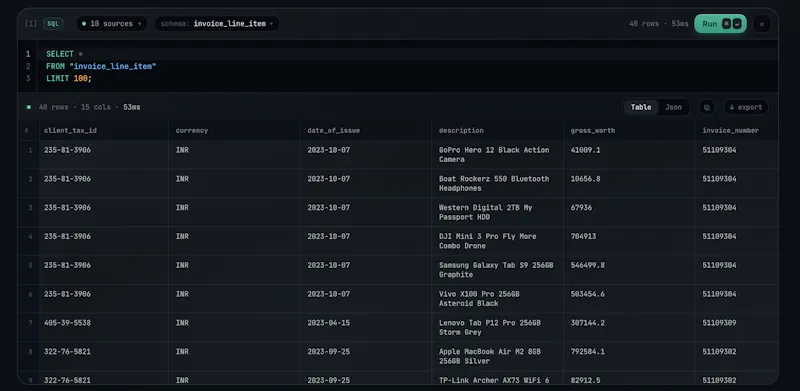800x391 pixels.
Task: Select the Apple MacBook Air M2 description cell
Action: tap(497, 356)
